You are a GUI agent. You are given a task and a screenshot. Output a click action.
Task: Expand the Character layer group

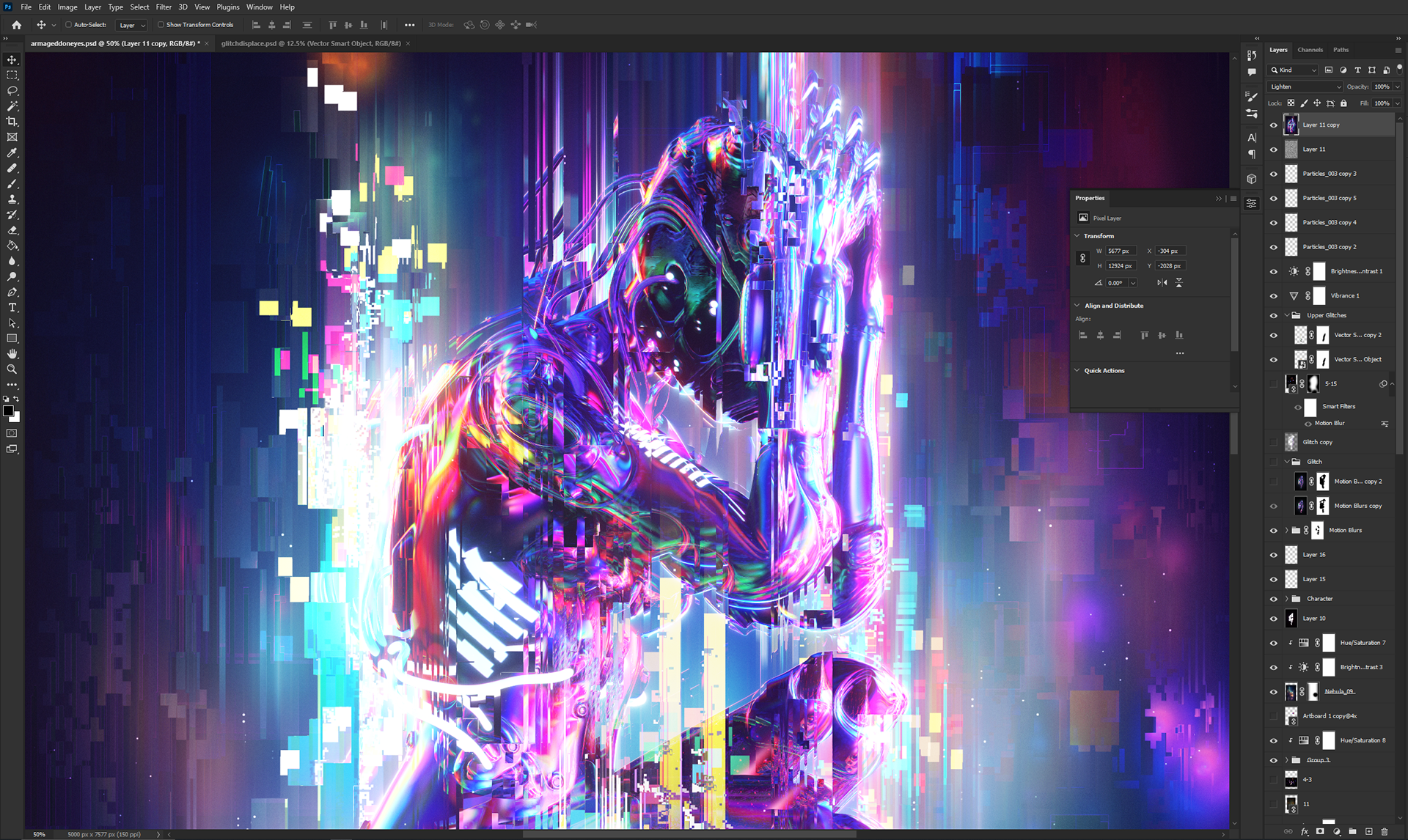tap(1286, 599)
